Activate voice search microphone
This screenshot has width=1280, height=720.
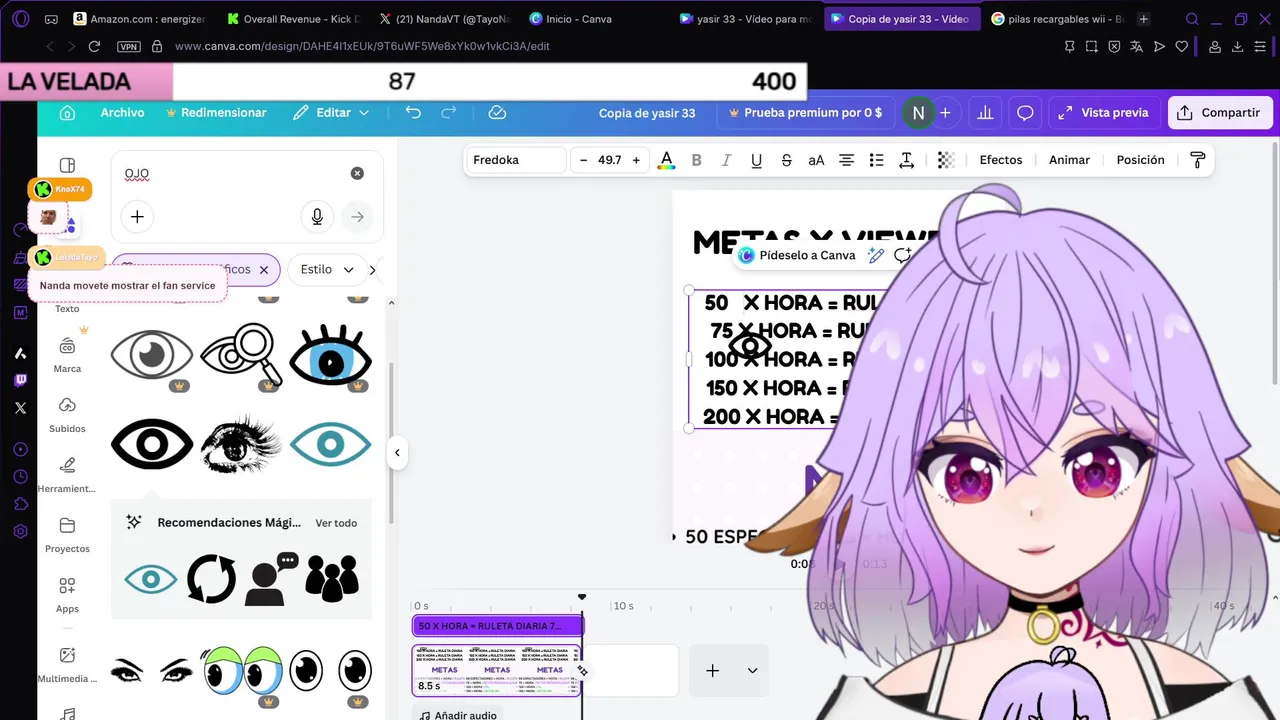(x=317, y=217)
